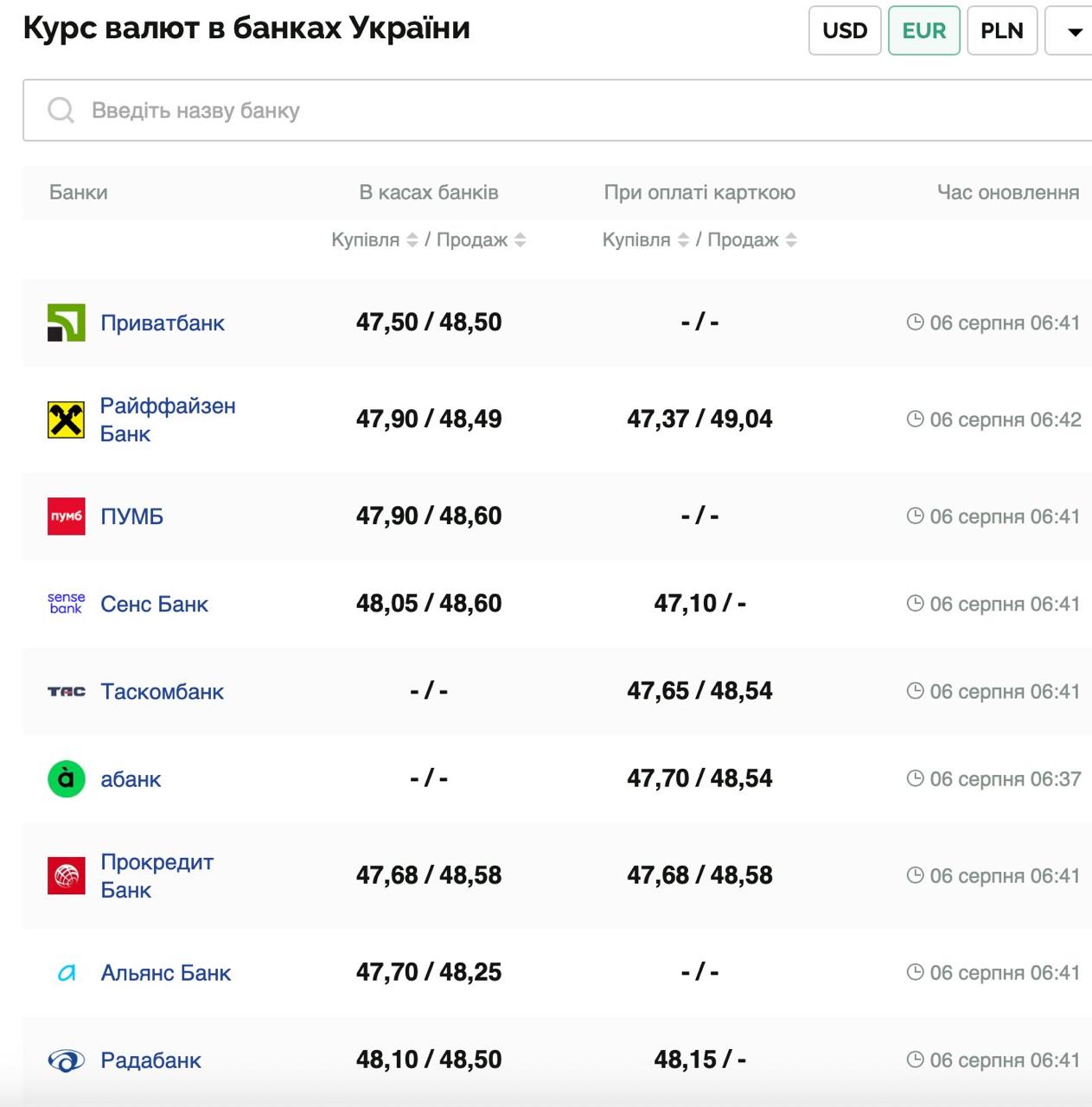
Task: Click the red ПУМБ logo icon
Action: (65, 515)
